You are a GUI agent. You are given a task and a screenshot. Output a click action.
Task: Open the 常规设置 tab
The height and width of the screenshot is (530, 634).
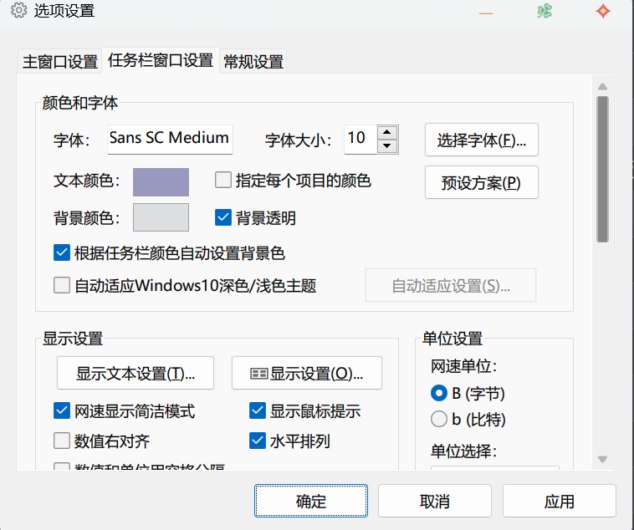tap(253, 61)
